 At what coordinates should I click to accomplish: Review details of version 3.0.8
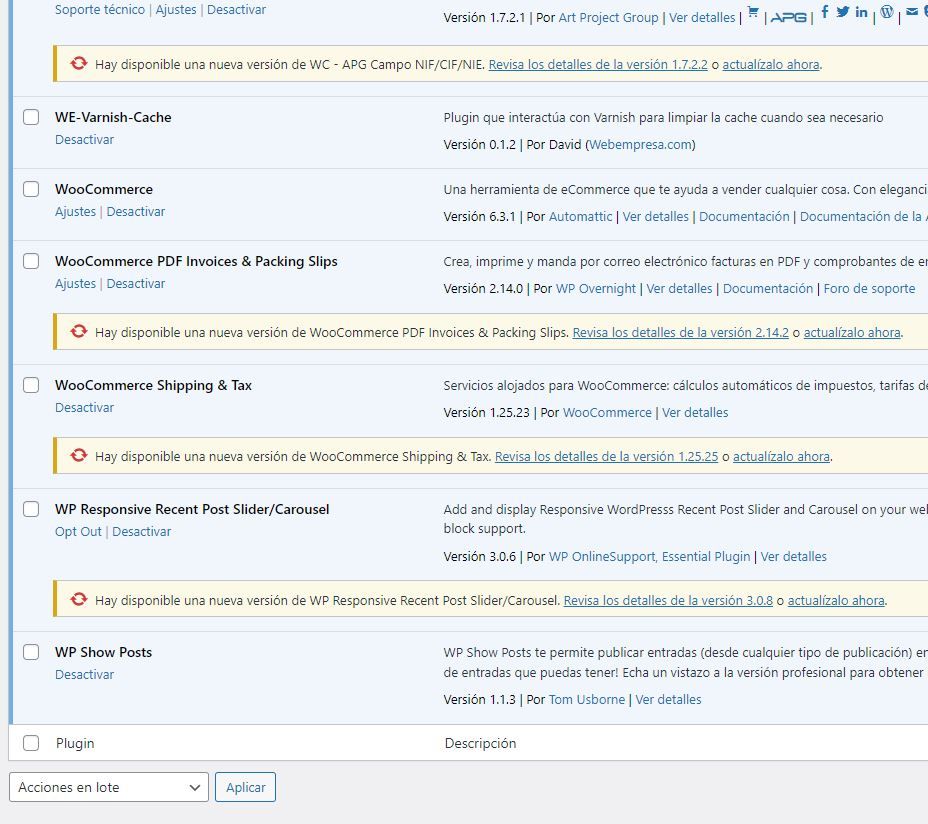(x=668, y=600)
